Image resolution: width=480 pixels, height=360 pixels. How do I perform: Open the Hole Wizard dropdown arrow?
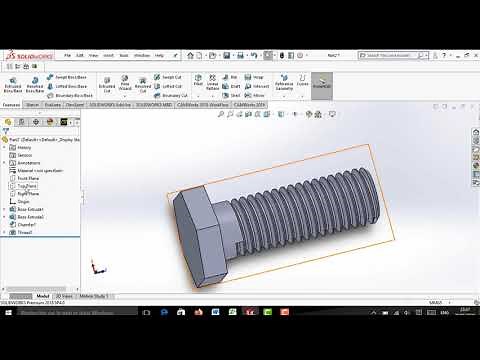tap(125, 96)
